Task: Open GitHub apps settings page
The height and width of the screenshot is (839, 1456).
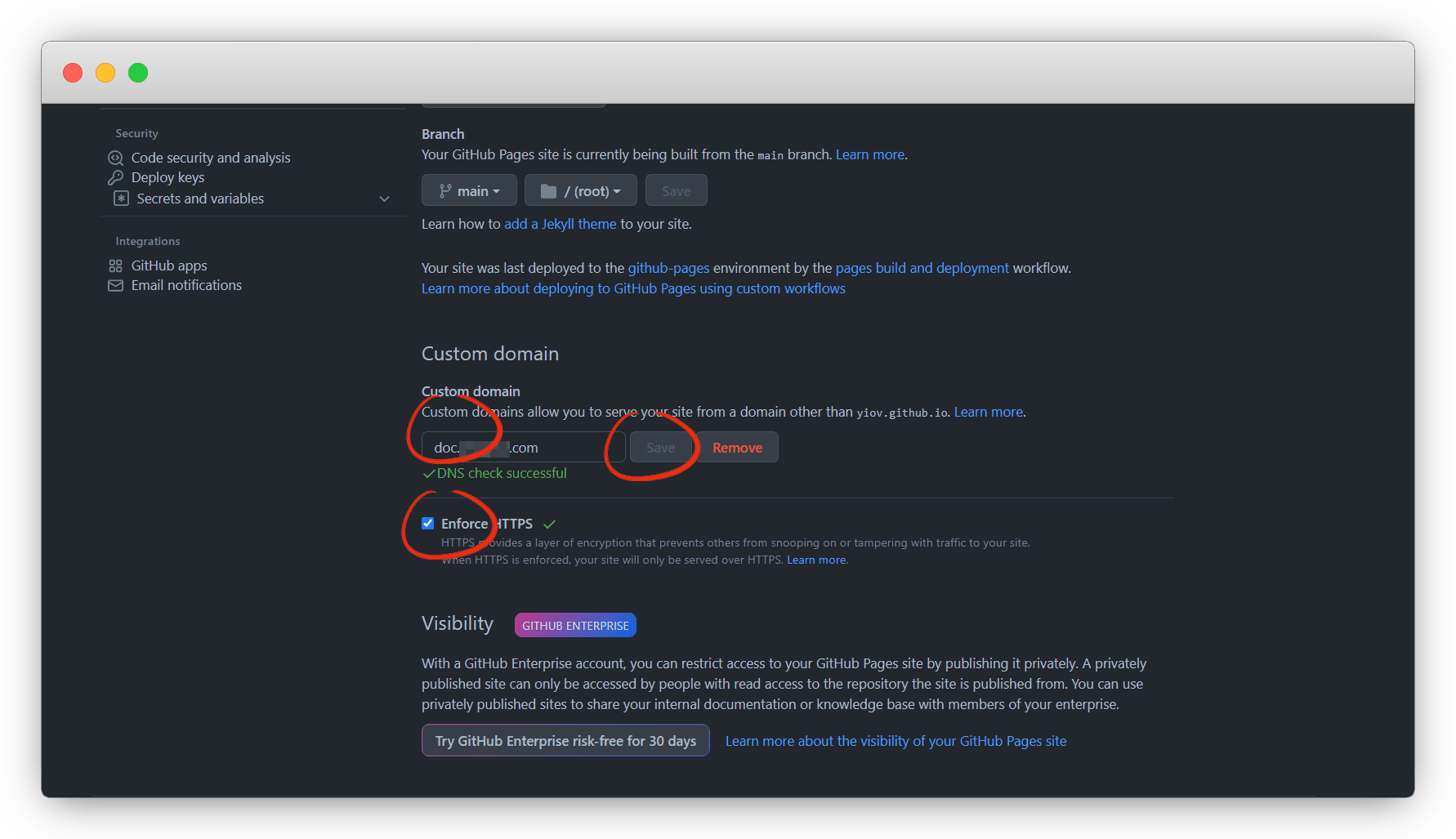Action: tap(169, 266)
